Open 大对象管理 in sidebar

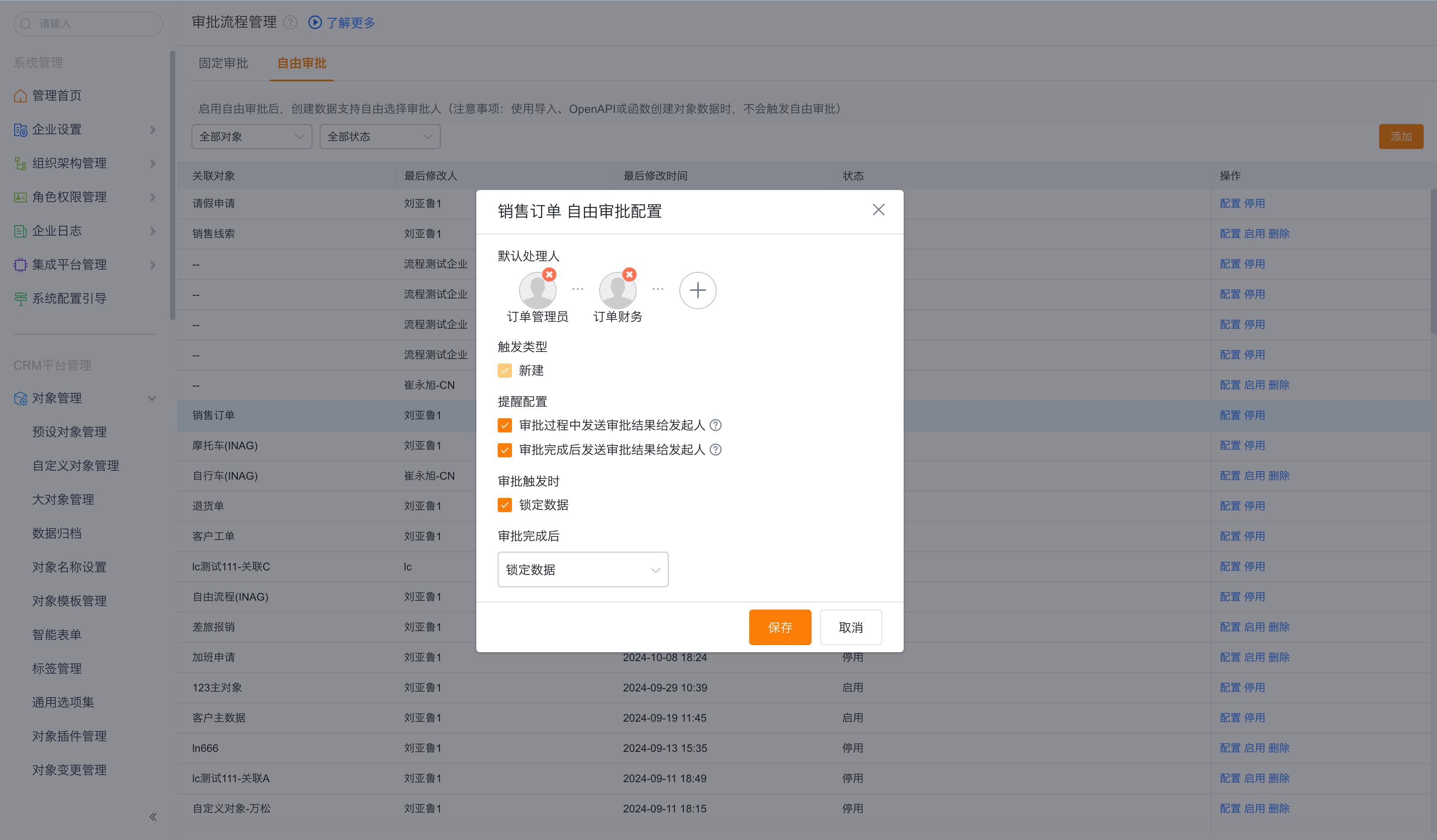click(x=63, y=499)
